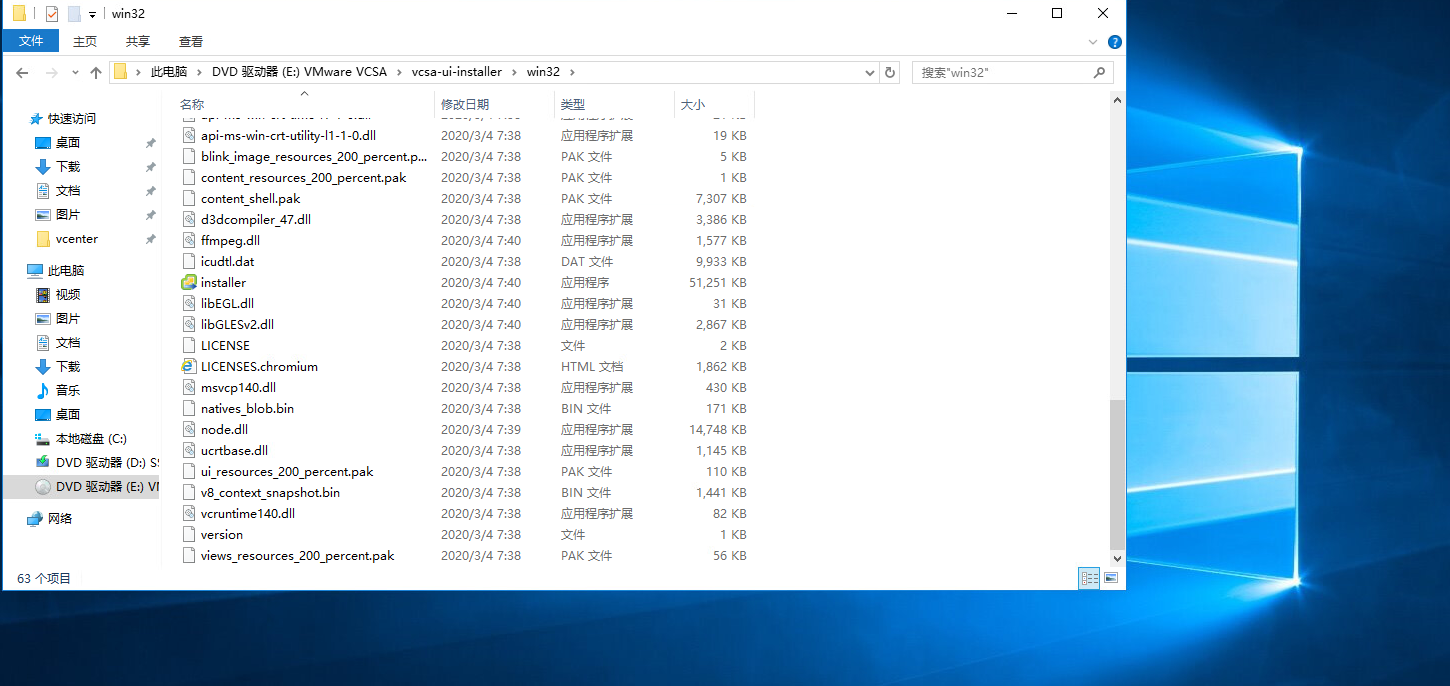The height and width of the screenshot is (686, 1450).
Task: Select the v8_context_snapshot.bin file name
Action: [270, 492]
